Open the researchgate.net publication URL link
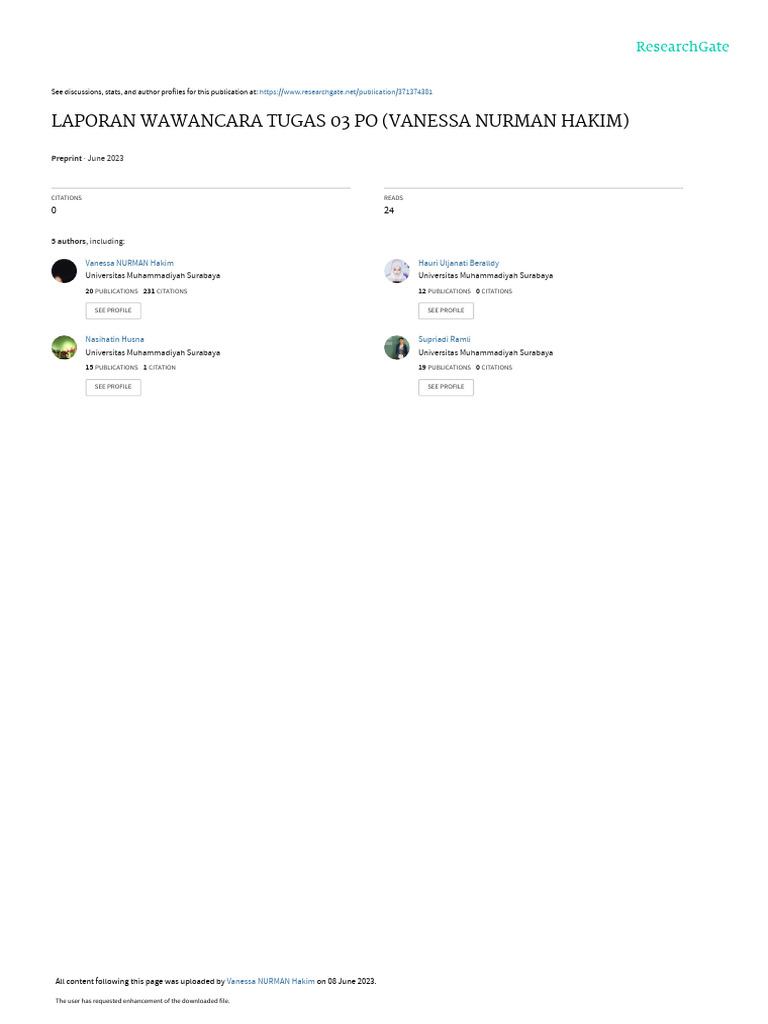 345,92
